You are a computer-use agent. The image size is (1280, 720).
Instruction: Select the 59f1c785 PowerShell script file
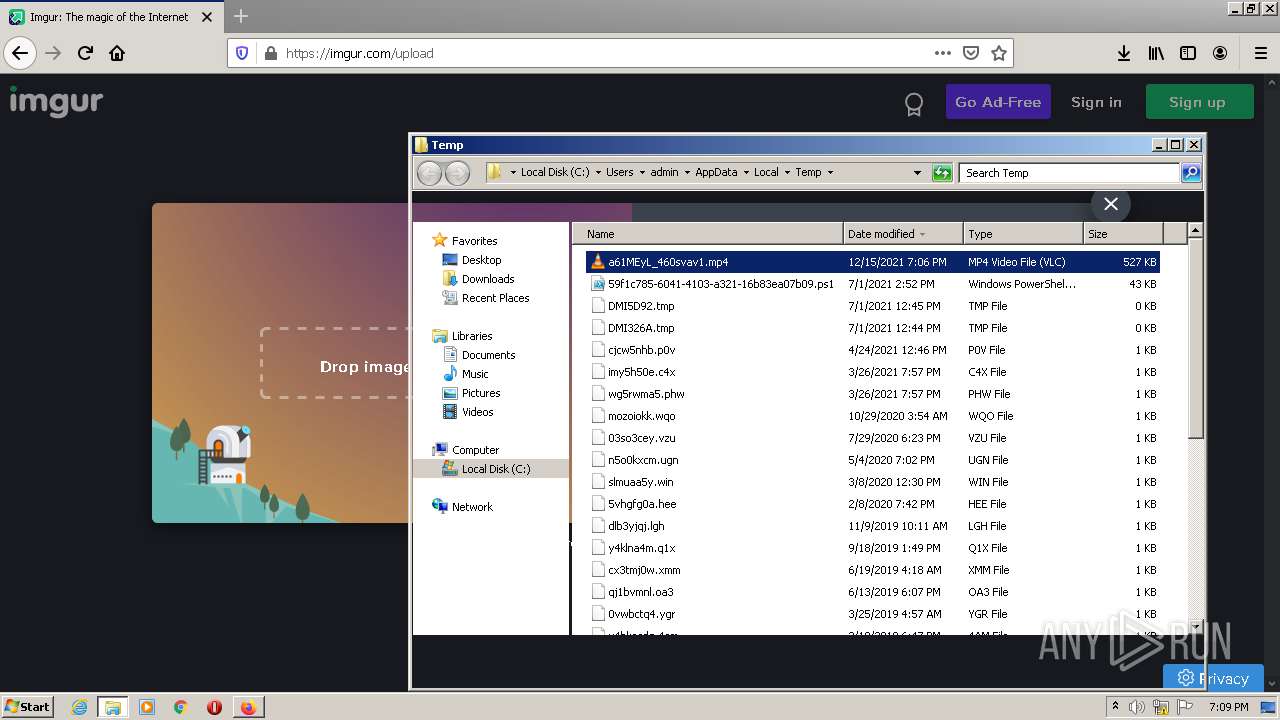872,284
